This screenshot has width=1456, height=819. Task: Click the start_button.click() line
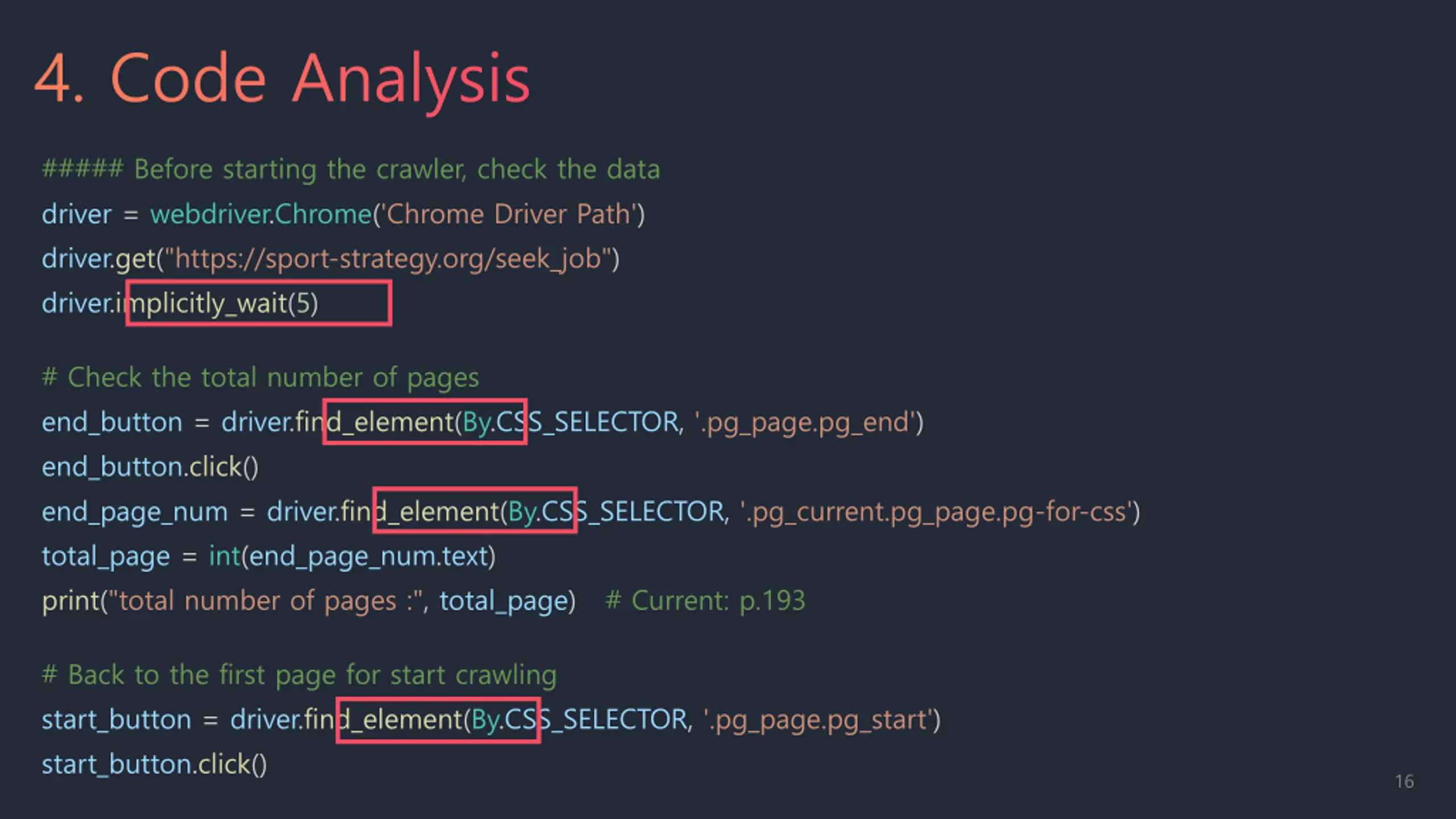(154, 764)
